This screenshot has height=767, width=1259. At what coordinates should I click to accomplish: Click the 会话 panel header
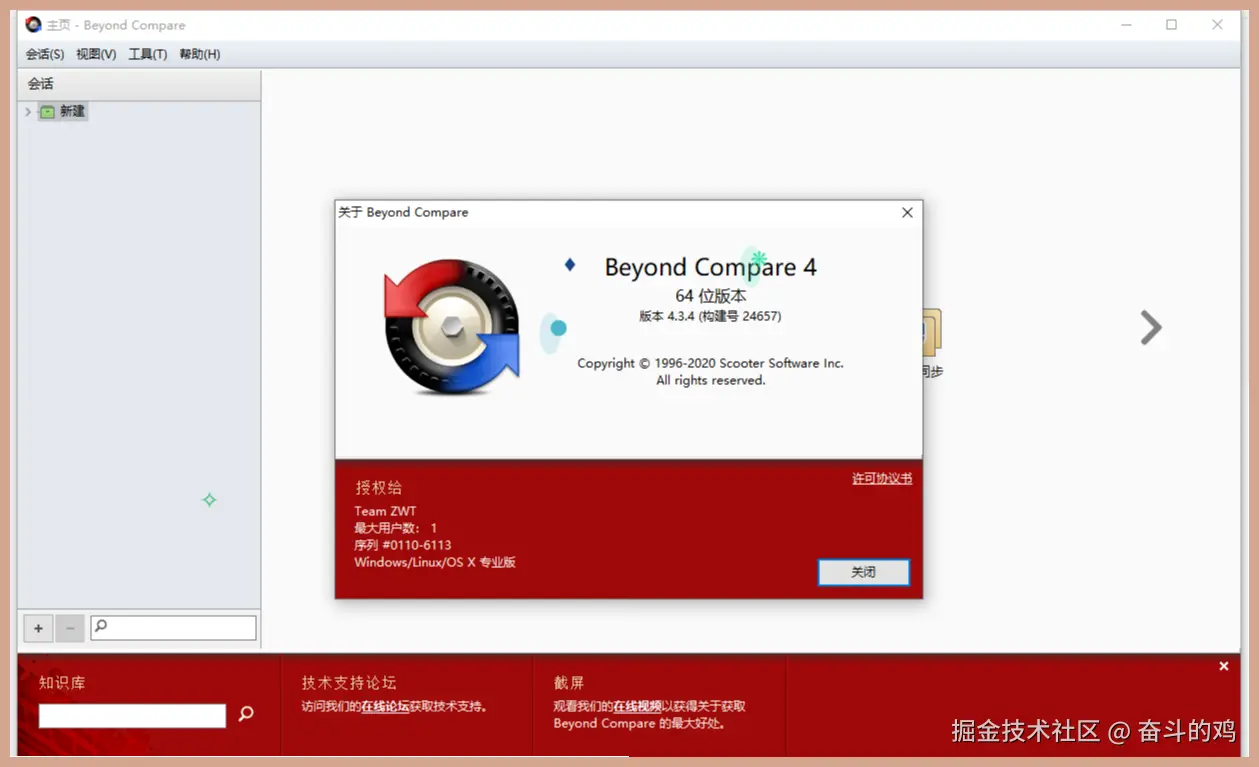(139, 84)
